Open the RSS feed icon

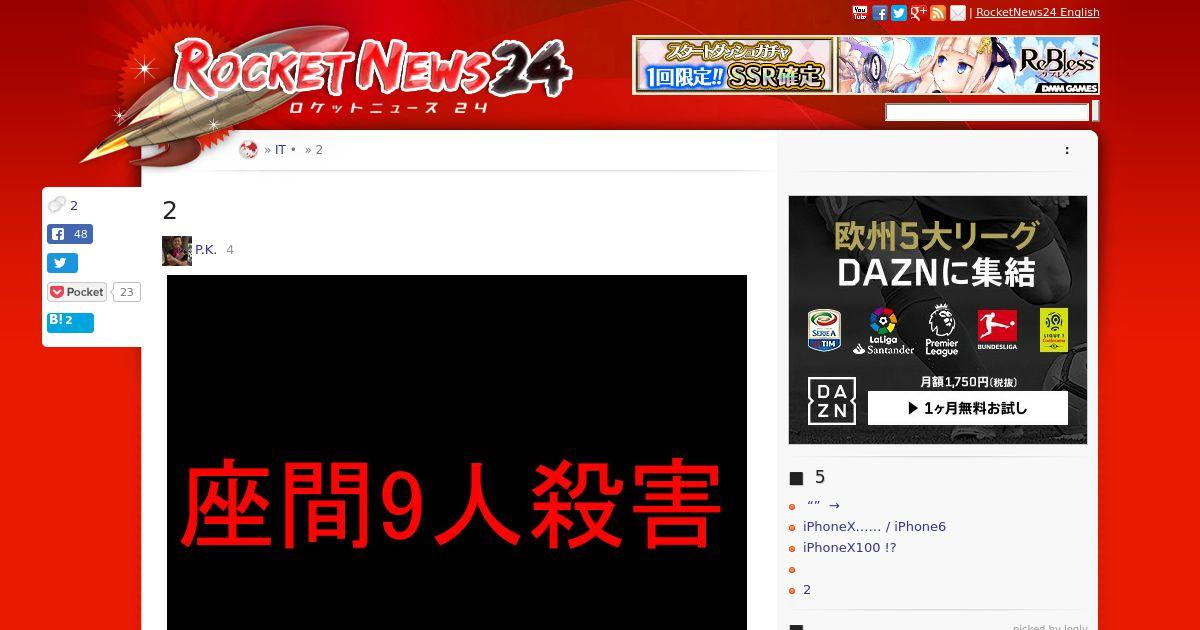click(x=938, y=12)
